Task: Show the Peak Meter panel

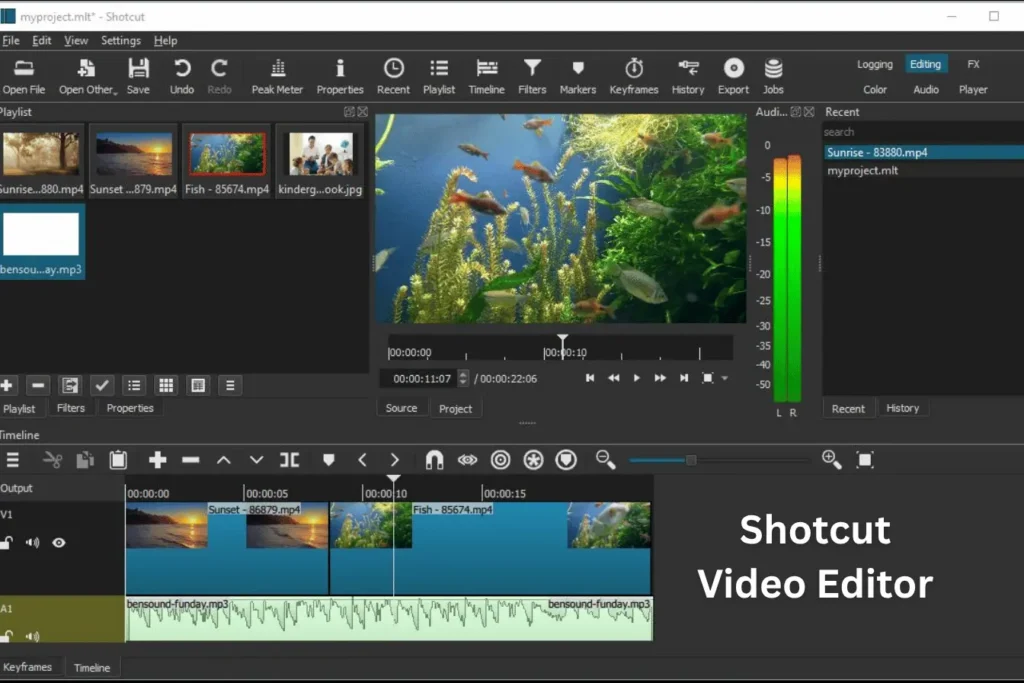Action: coord(278,76)
